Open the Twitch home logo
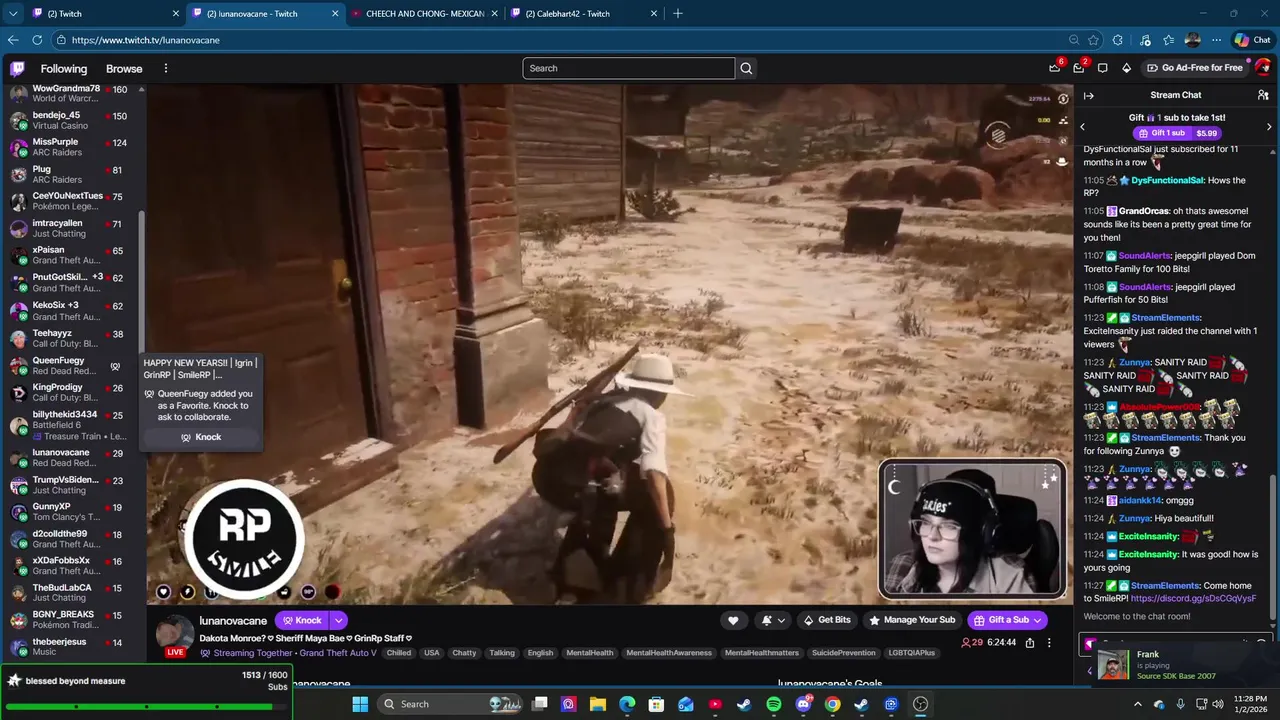The height and width of the screenshot is (720, 1280). coord(17,68)
